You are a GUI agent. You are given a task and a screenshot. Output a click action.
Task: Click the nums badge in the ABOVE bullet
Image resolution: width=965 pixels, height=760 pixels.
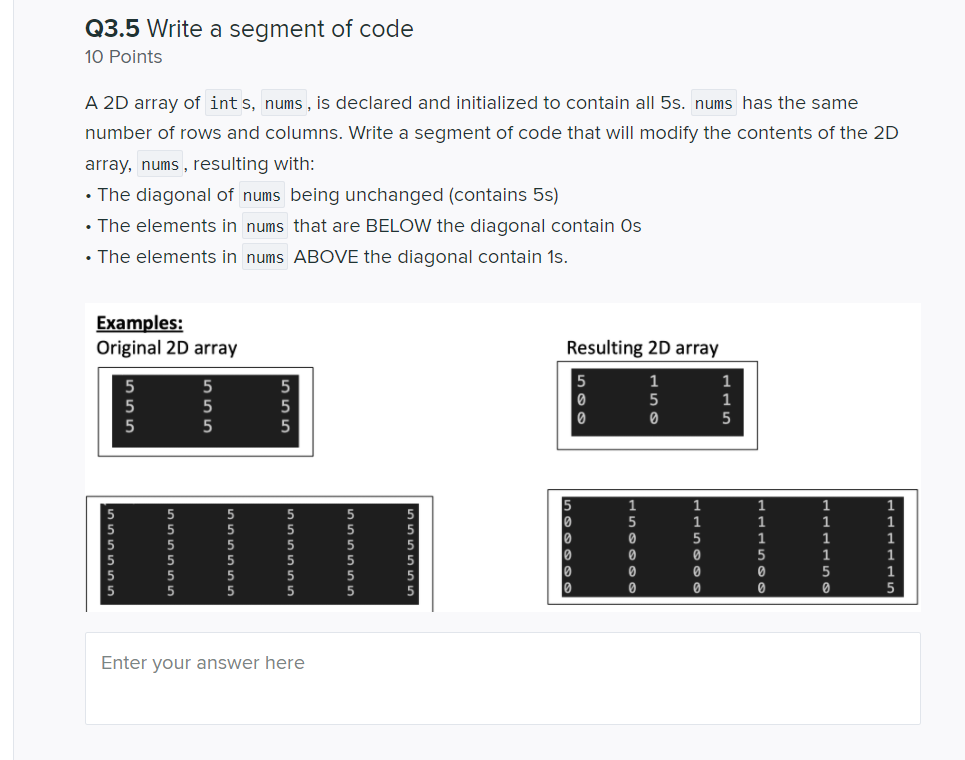[264, 257]
